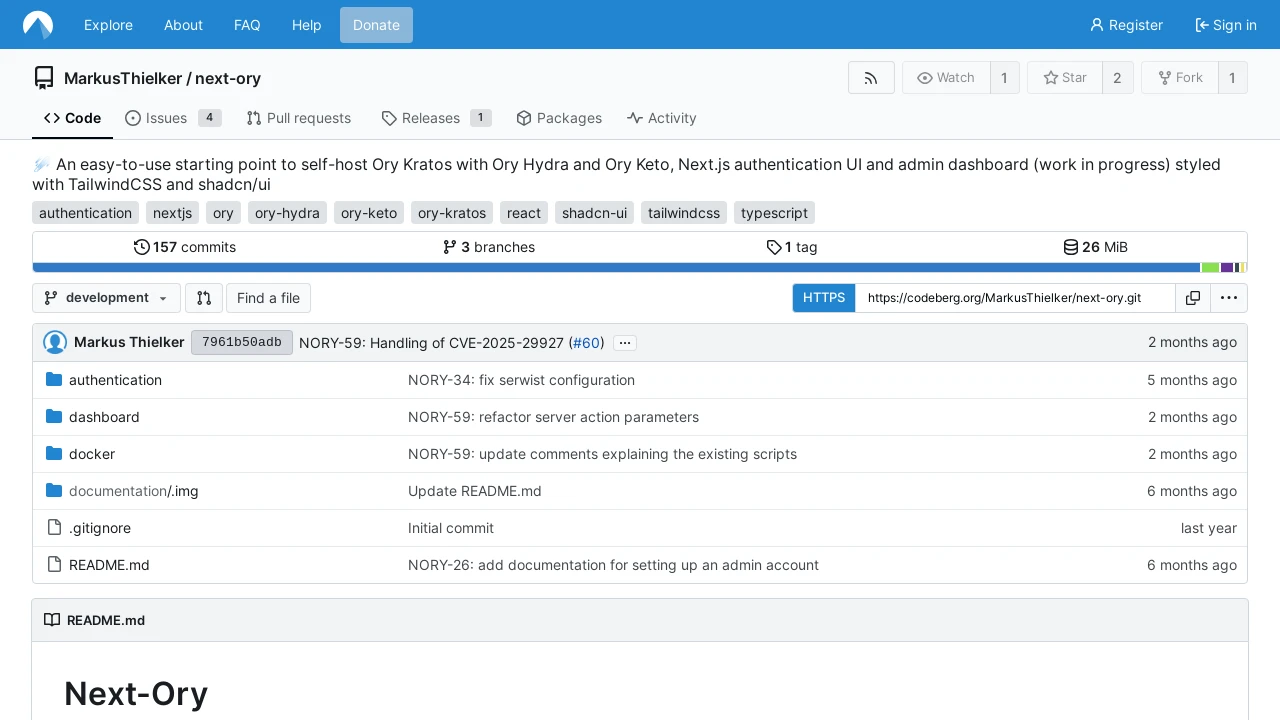Viewport: 1280px width, 720px height.
Task: Open the development branch dropdown
Action: (x=107, y=298)
